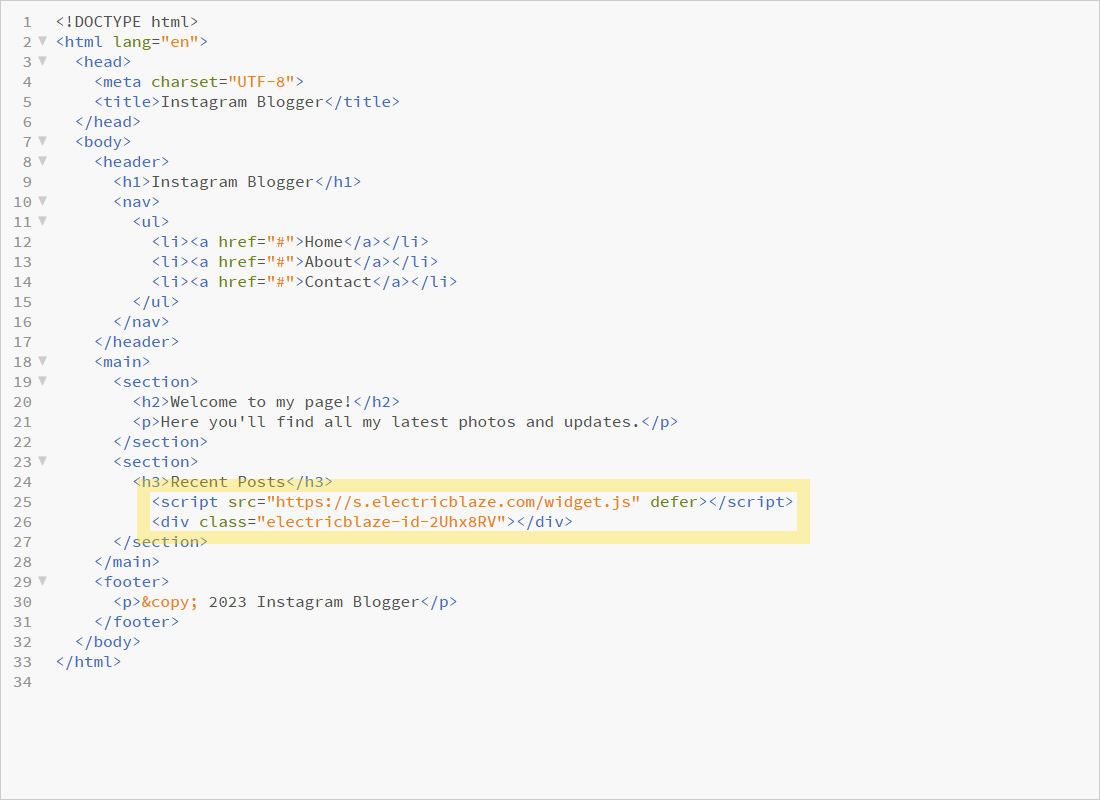Viewport: 1100px width, 800px height.
Task: Click line number 34 in the gutter
Action: pyautogui.click(x=22, y=682)
